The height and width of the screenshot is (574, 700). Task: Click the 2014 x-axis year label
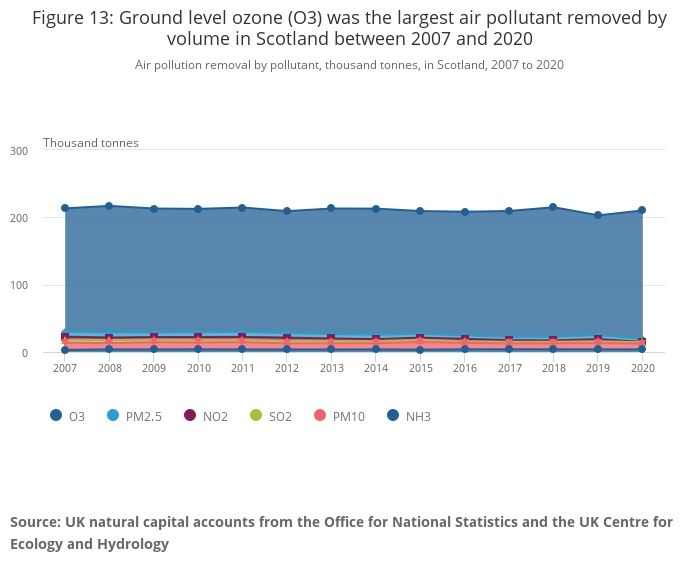[x=375, y=368]
